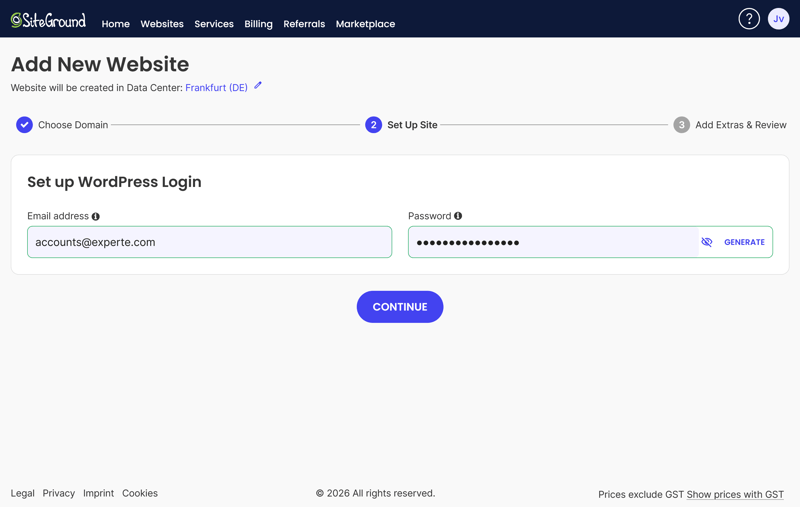Click step 2 Set Up Site circle
This screenshot has height=507, width=800.
pyautogui.click(x=373, y=125)
